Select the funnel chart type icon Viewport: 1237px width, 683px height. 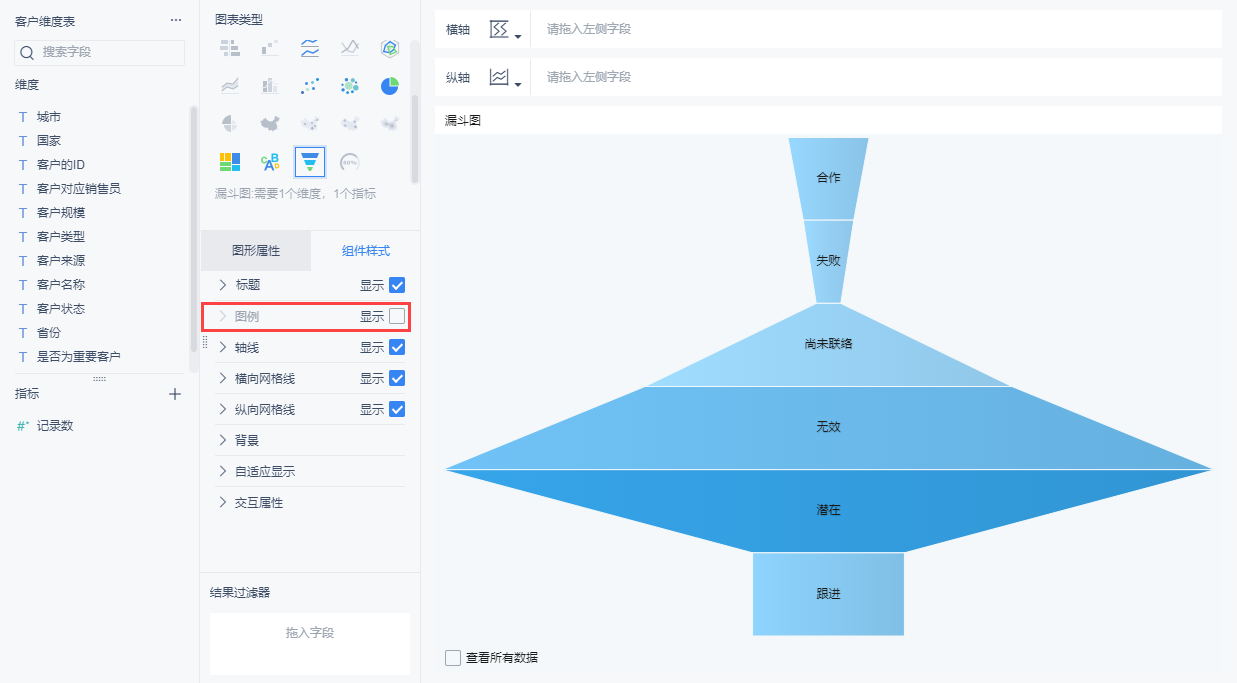(x=310, y=161)
